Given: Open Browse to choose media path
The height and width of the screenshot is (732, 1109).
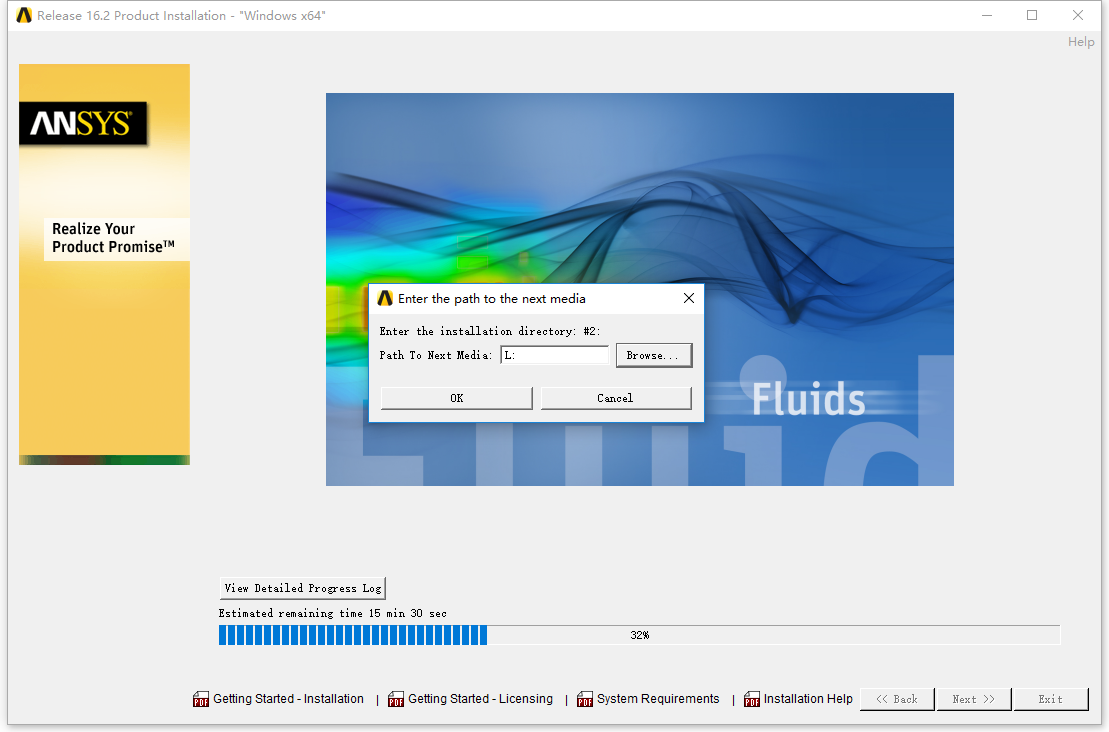Looking at the screenshot, I should coord(654,355).
